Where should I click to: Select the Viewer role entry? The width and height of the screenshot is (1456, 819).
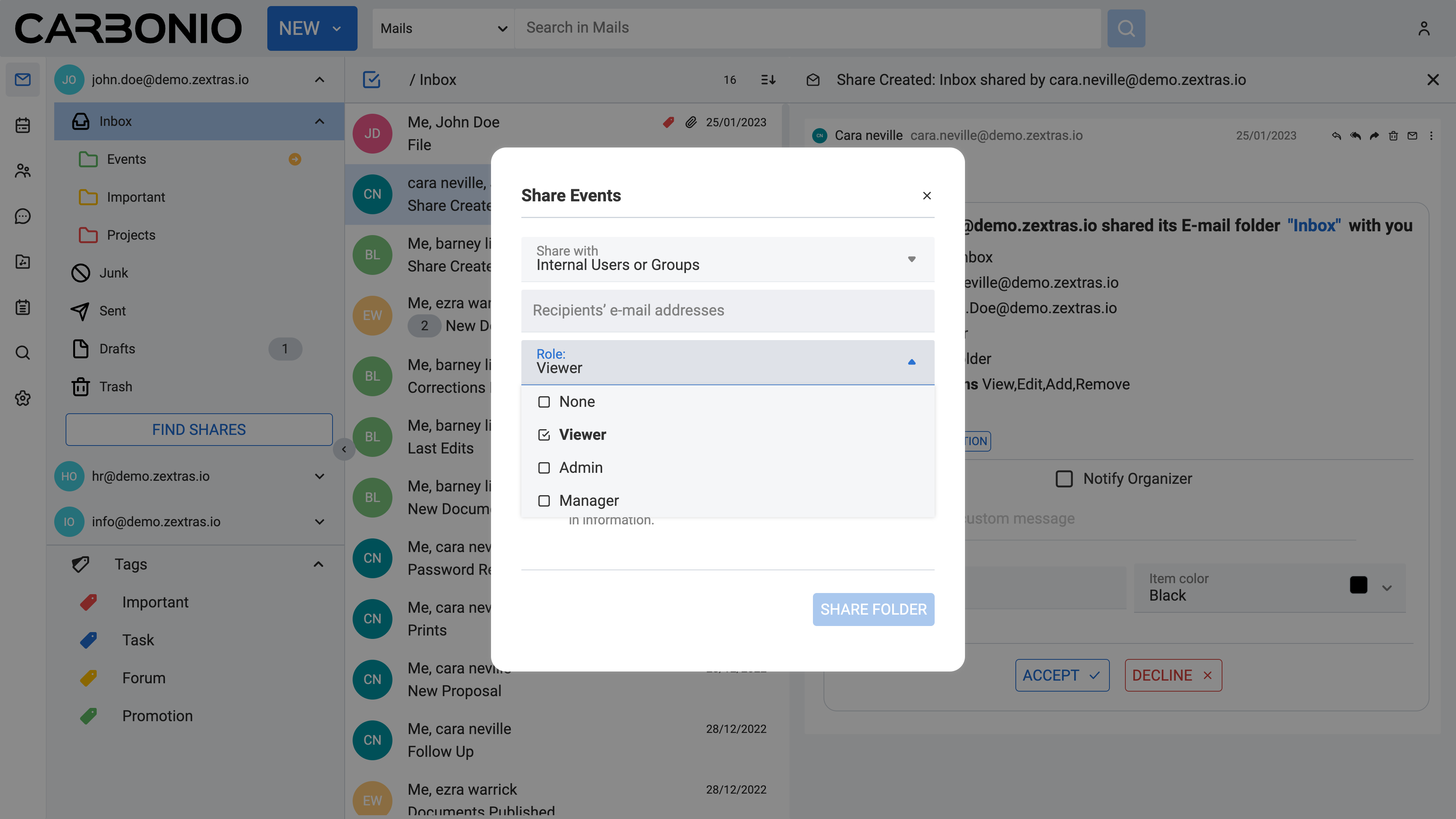[582, 435]
